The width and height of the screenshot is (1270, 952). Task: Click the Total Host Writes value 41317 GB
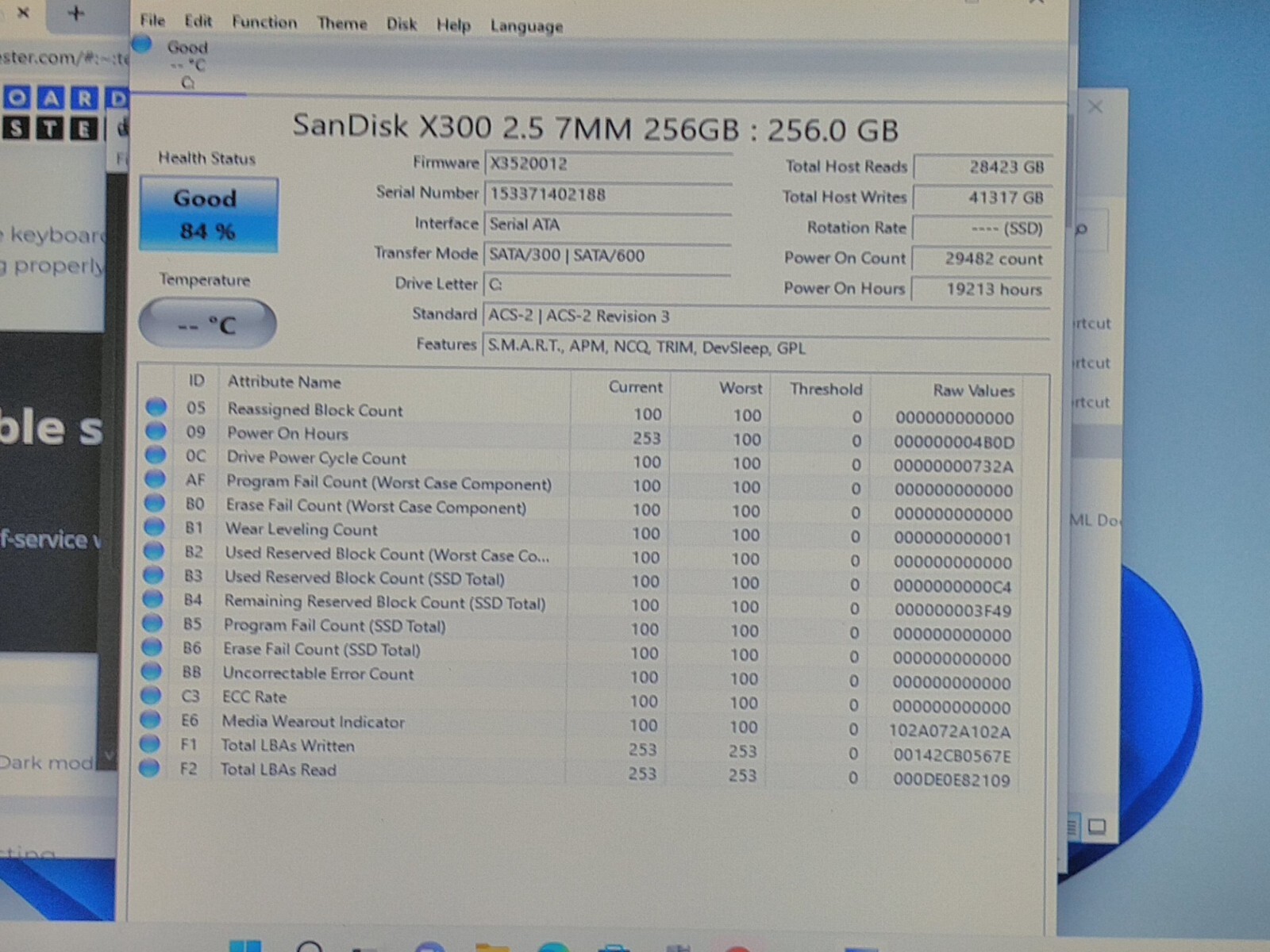pyautogui.click(x=983, y=198)
